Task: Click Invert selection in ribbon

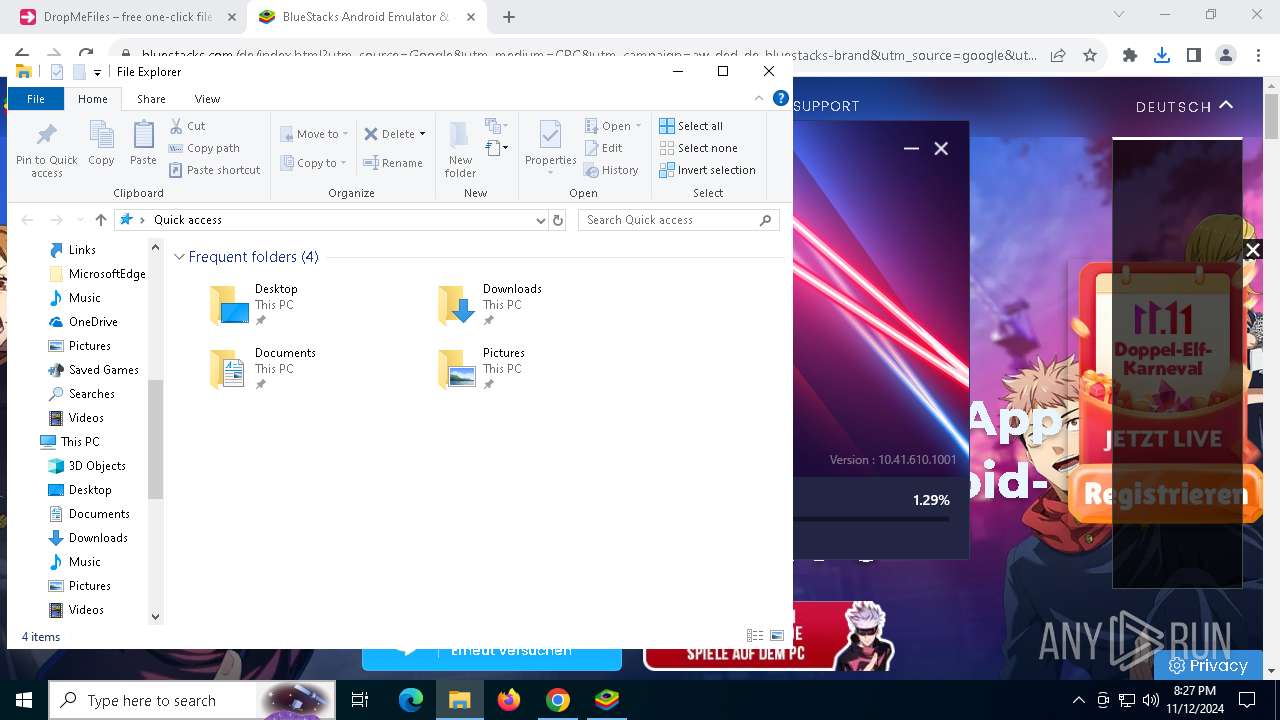Action: click(707, 170)
